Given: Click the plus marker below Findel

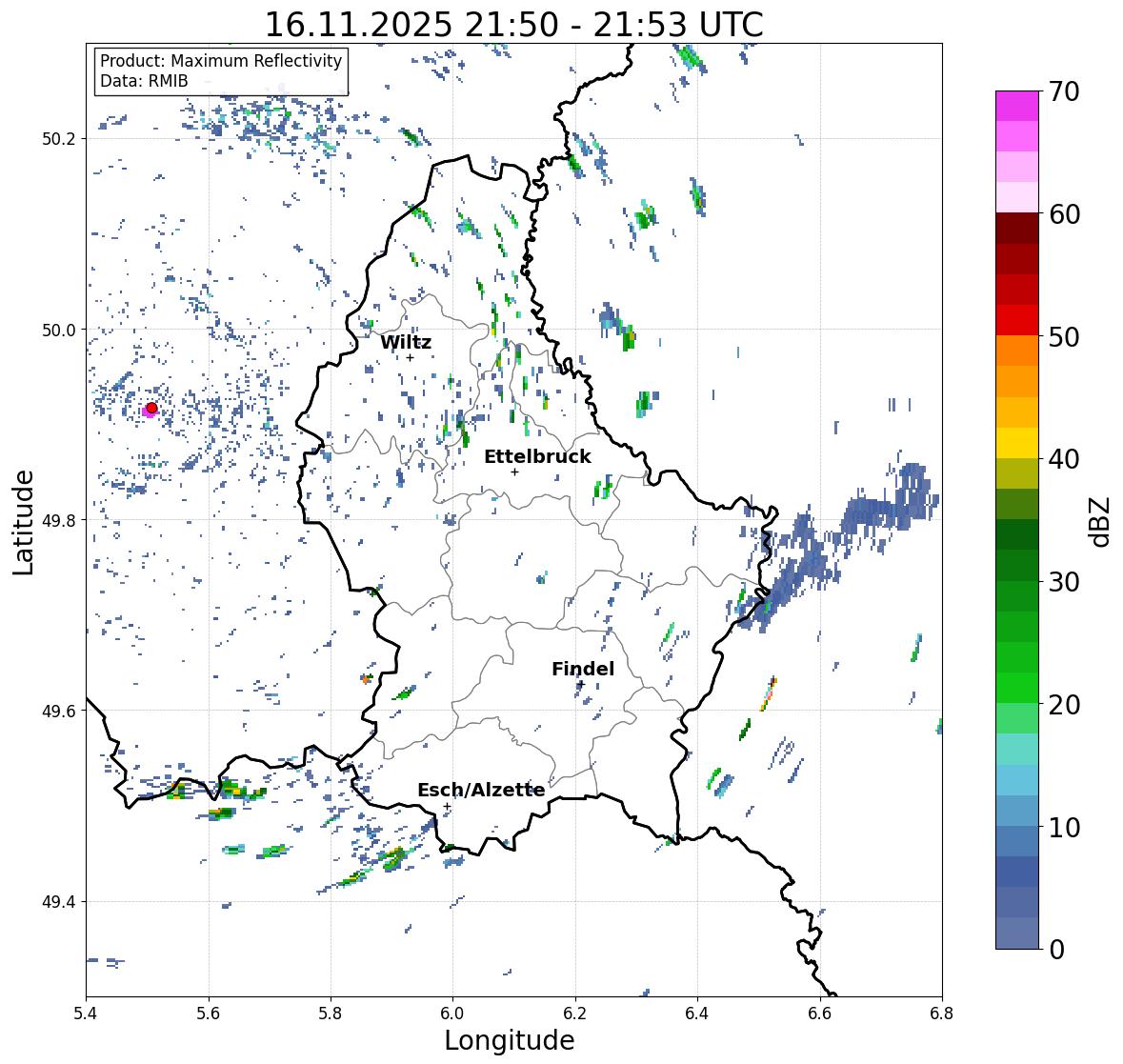Looking at the screenshot, I should [581, 685].
